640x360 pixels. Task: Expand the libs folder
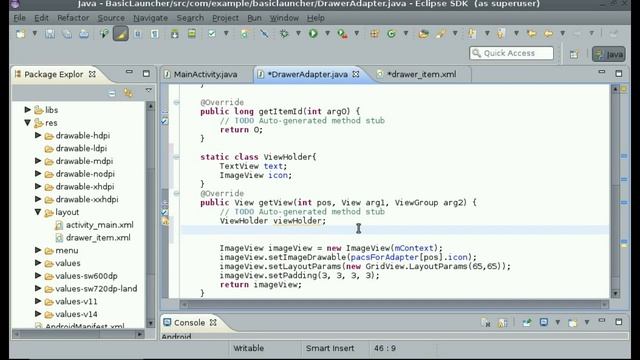[27, 109]
